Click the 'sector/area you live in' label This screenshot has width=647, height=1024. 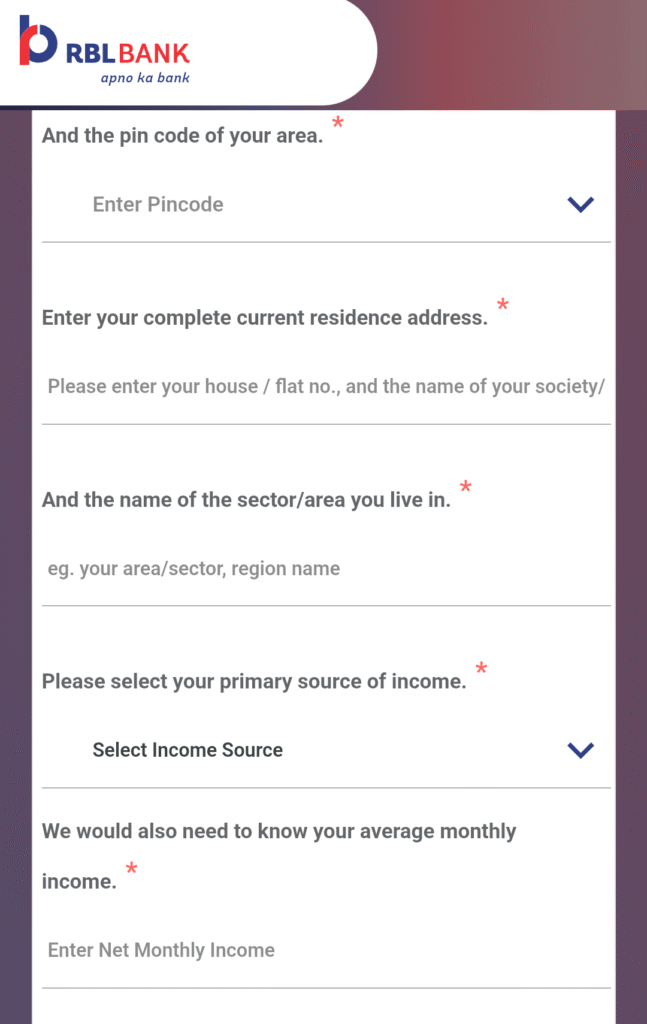pyautogui.click(x=247, y=500)
